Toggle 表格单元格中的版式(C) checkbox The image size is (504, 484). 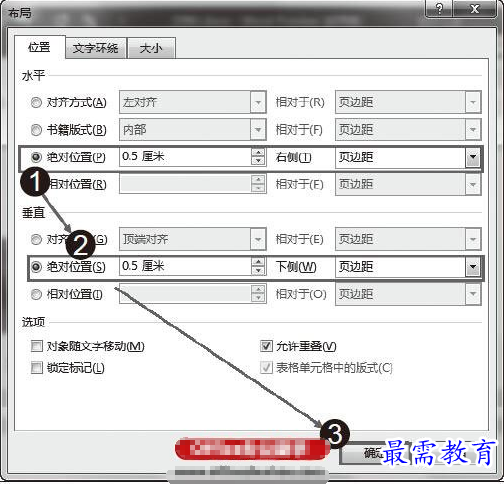point(266,368)
